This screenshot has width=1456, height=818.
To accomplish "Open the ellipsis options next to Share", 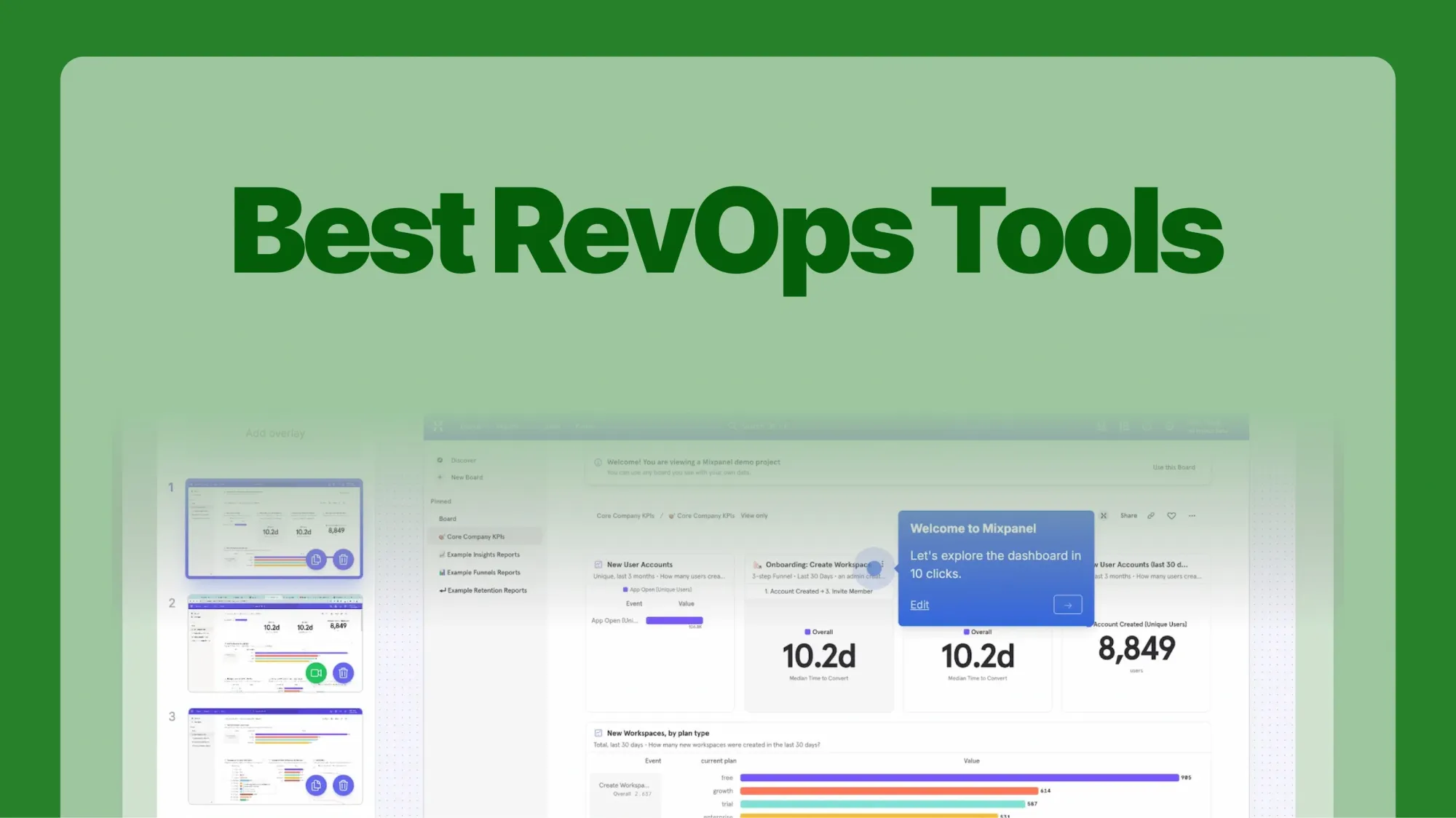I will pos(1192,516).
